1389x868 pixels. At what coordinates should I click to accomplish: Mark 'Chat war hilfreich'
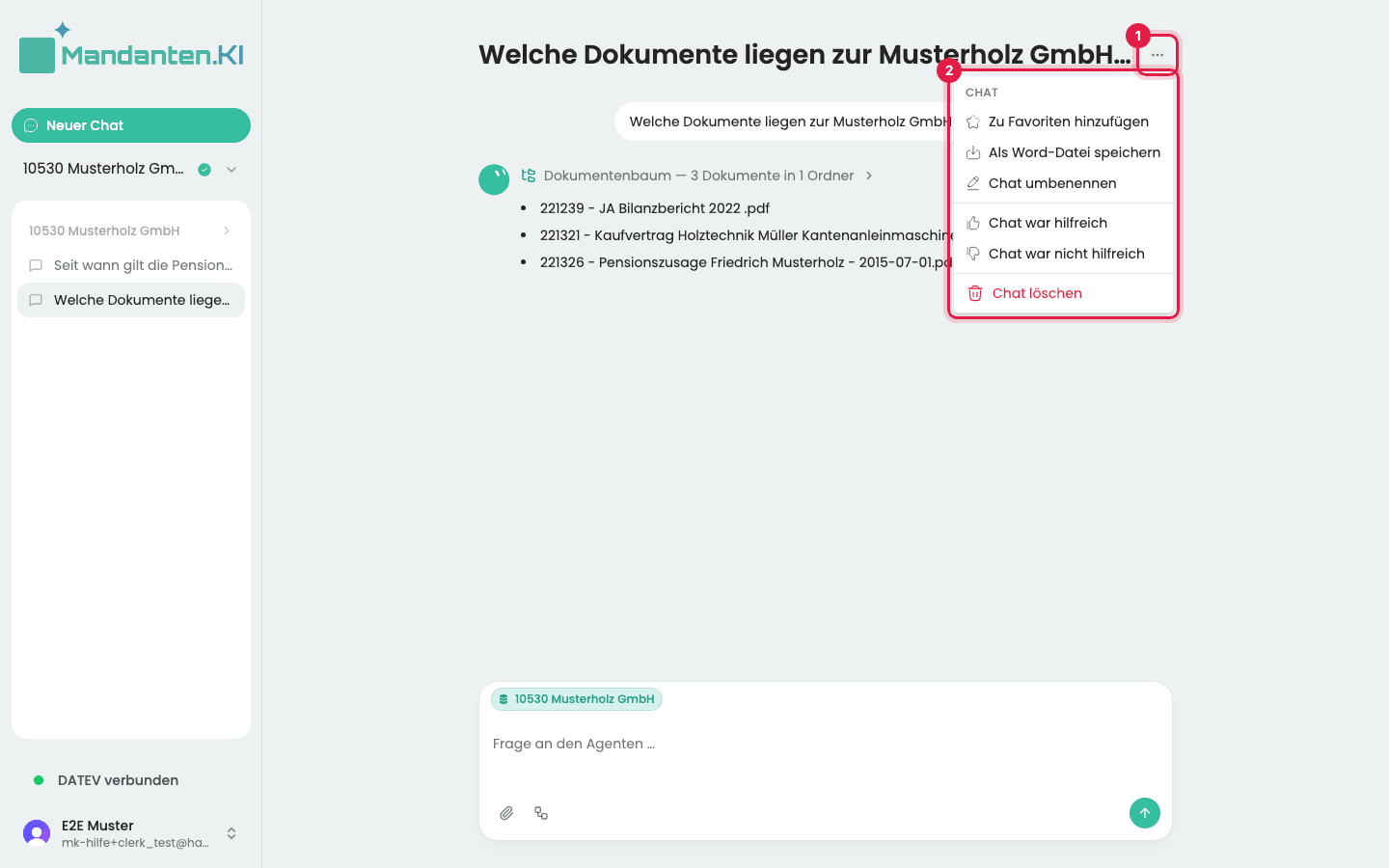click(1063, 224)
